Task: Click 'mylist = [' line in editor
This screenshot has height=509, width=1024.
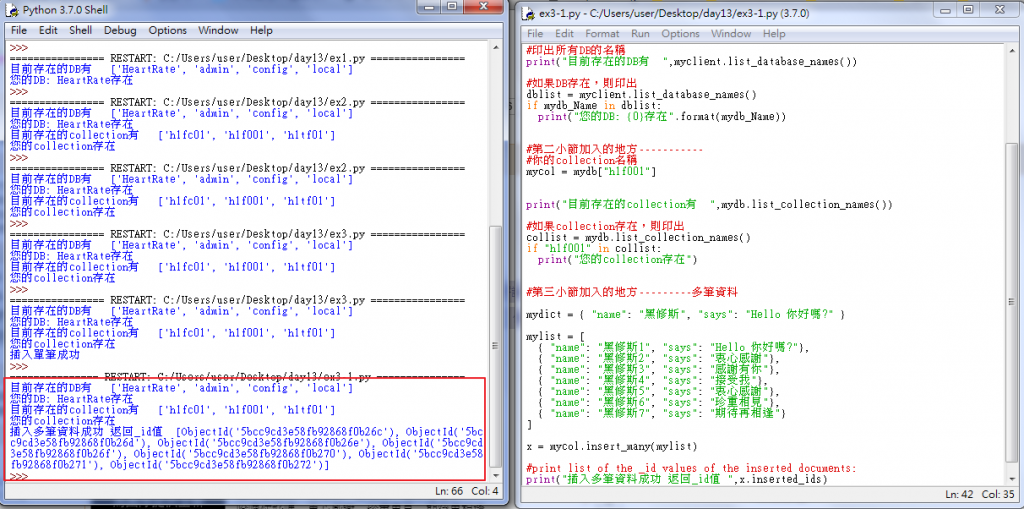Action: (555, 337)
